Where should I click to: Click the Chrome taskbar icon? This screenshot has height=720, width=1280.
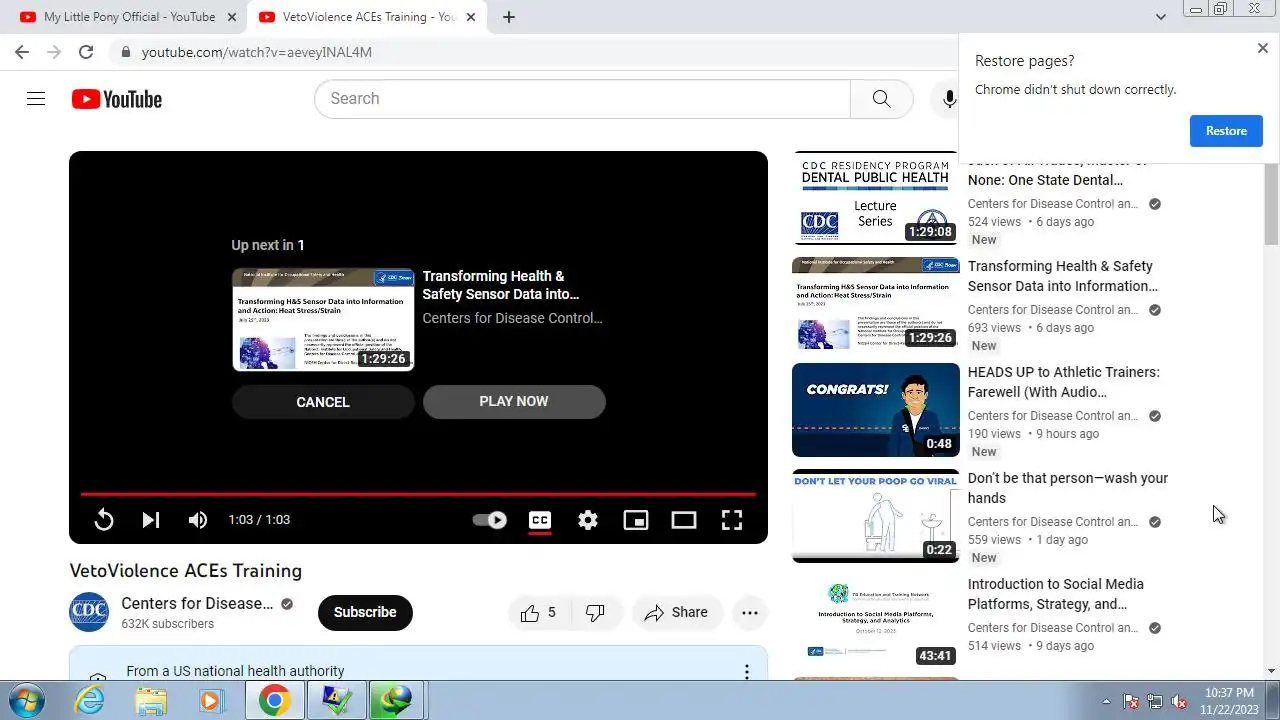pos(274,700)
